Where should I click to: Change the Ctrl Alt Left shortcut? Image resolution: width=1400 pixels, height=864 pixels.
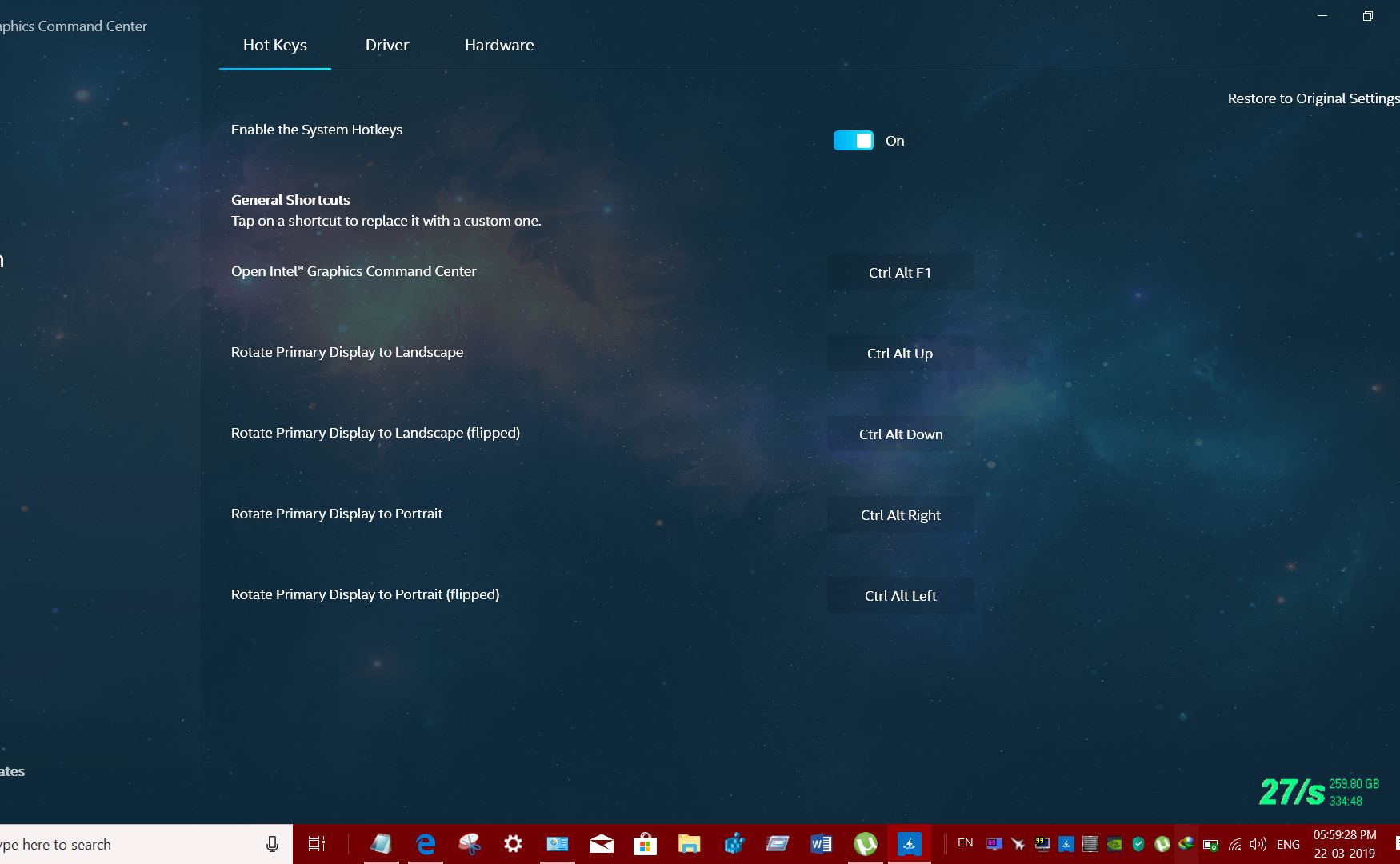coord(900,596)
